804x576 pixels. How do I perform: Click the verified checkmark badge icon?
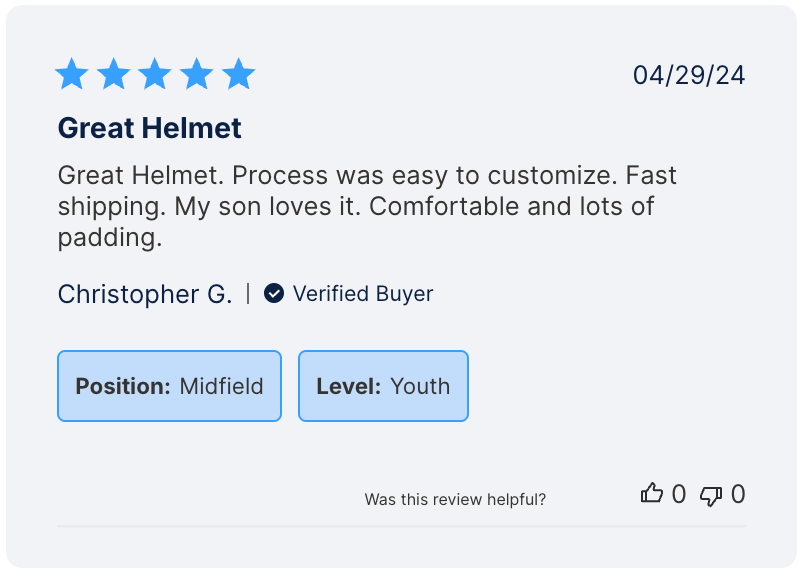pos(274,293)
